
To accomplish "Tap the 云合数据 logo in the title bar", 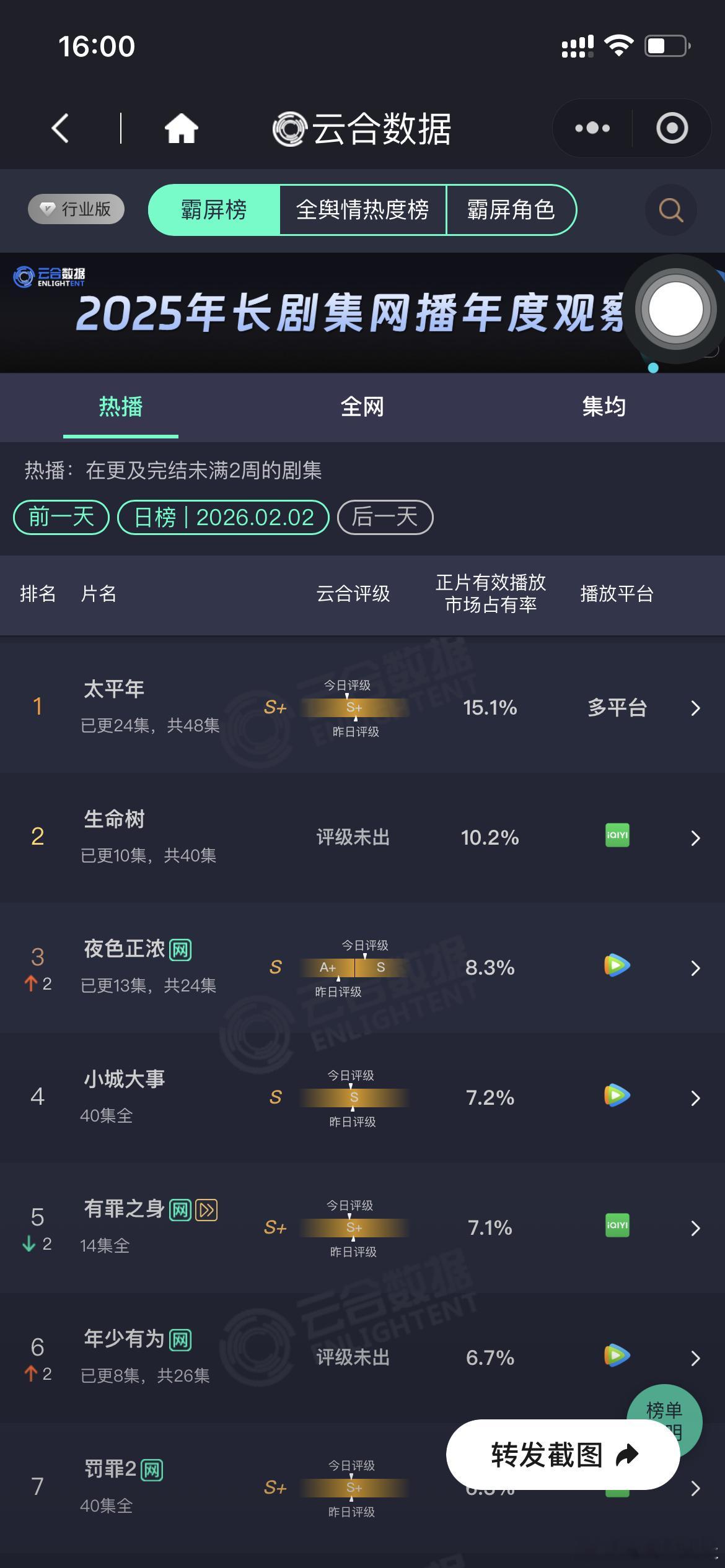I will click(x=361, y=127).
